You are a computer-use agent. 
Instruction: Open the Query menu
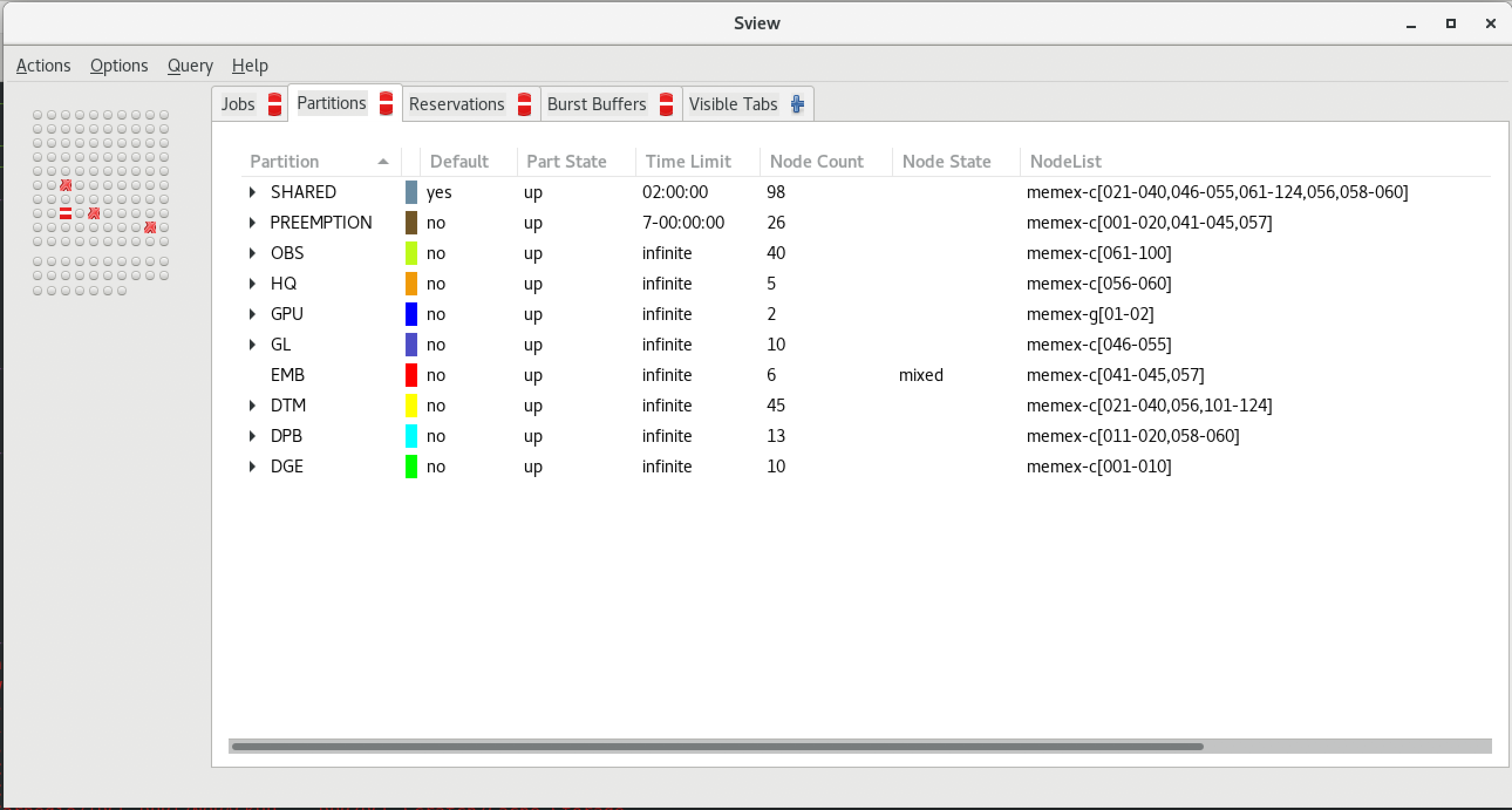point(190,65)
